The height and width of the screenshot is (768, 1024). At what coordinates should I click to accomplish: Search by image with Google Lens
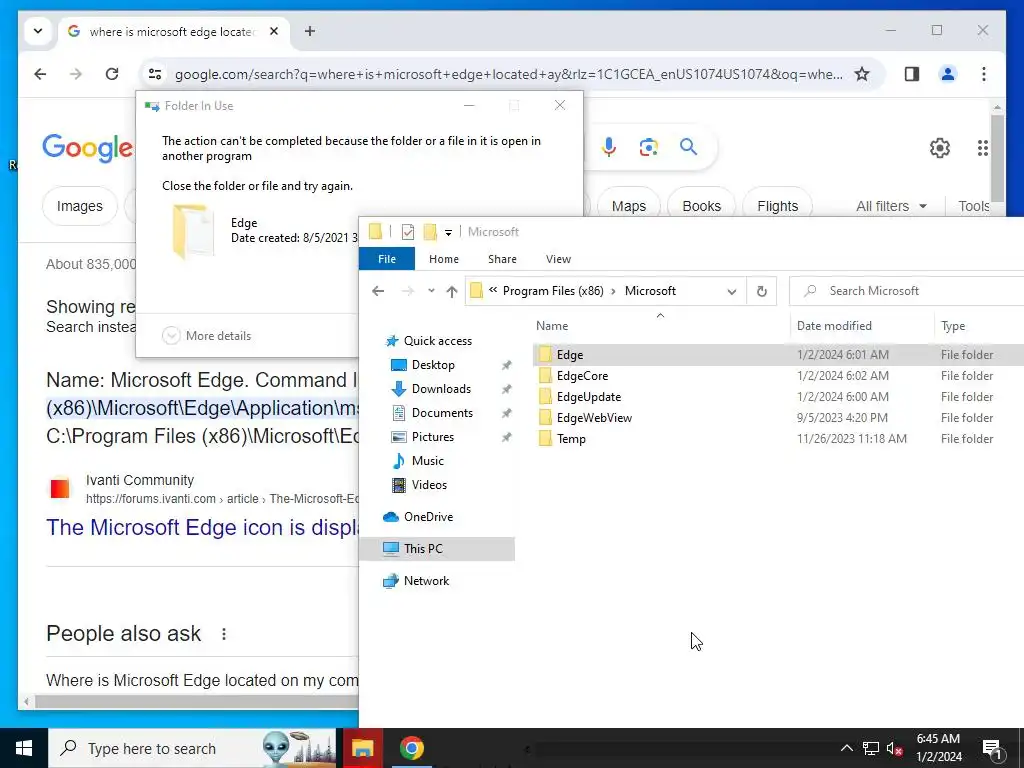pyautogui.click(x=648, y=147)
